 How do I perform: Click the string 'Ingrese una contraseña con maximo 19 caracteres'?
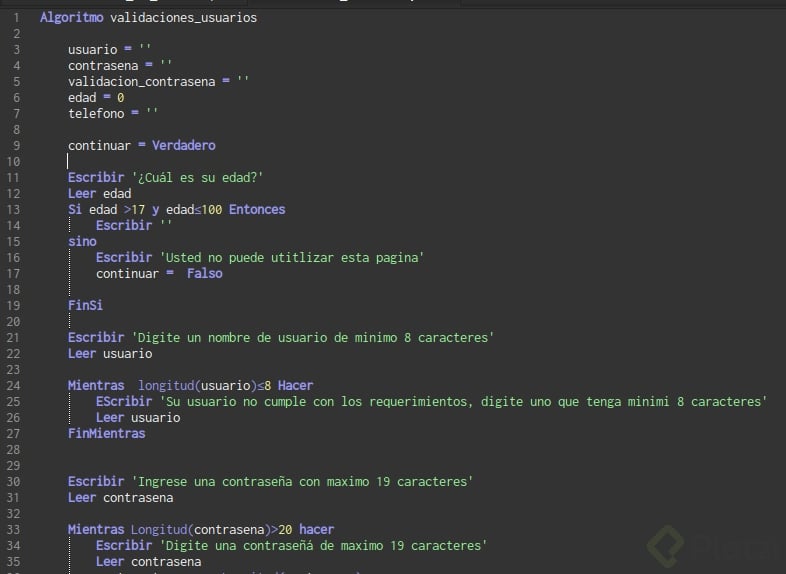pos(302,482)
